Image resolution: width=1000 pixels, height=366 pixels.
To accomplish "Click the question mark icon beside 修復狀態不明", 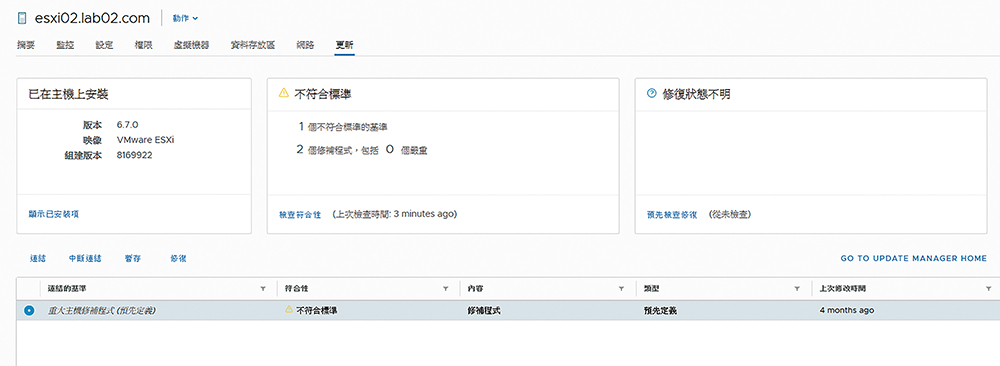I will 652,94.
